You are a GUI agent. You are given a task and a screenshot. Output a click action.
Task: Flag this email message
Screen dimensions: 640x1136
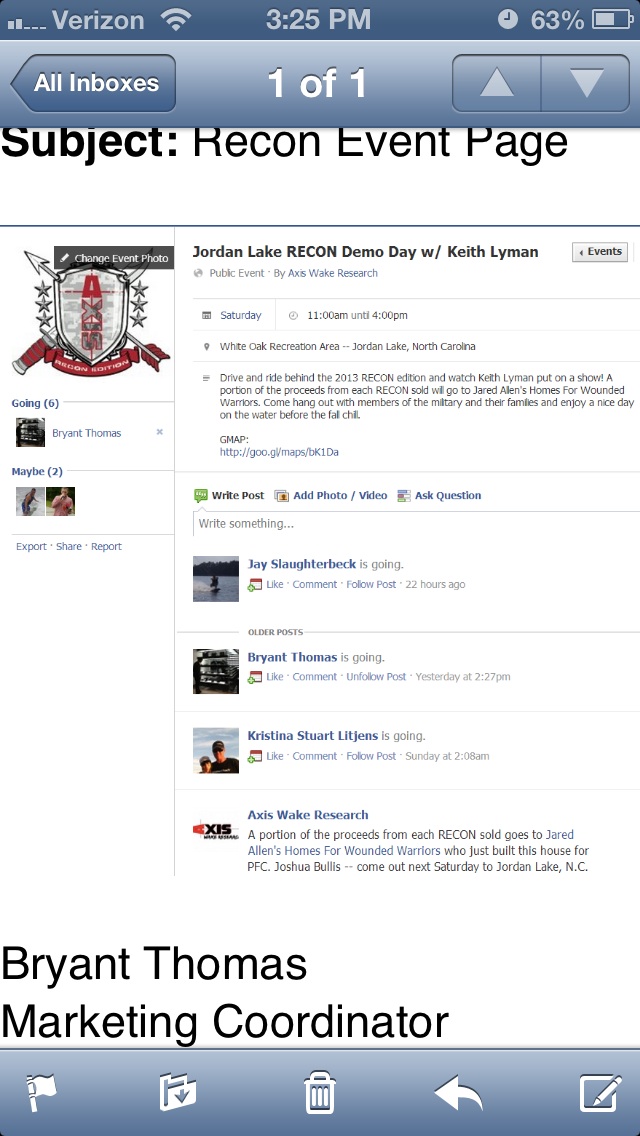click(x=43, y=1093)
